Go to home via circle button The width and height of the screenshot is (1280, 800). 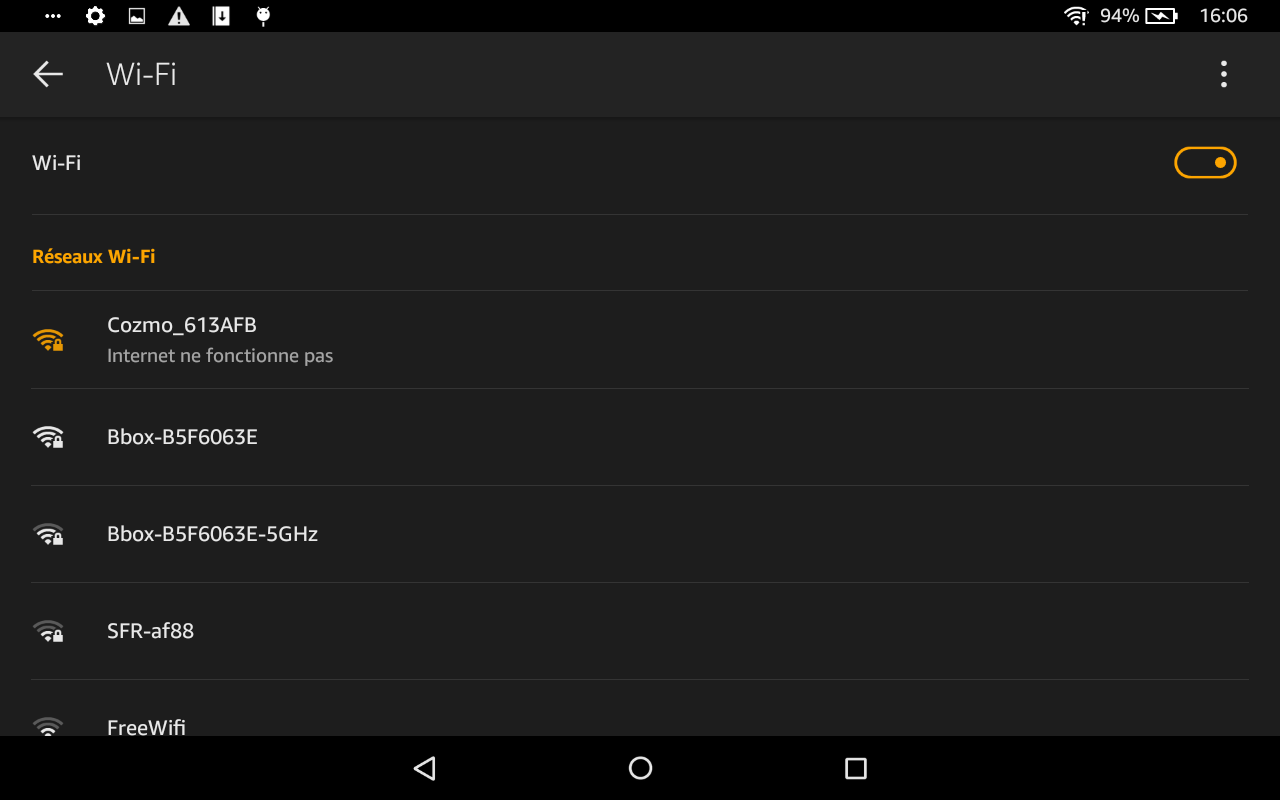pos(640,768)
